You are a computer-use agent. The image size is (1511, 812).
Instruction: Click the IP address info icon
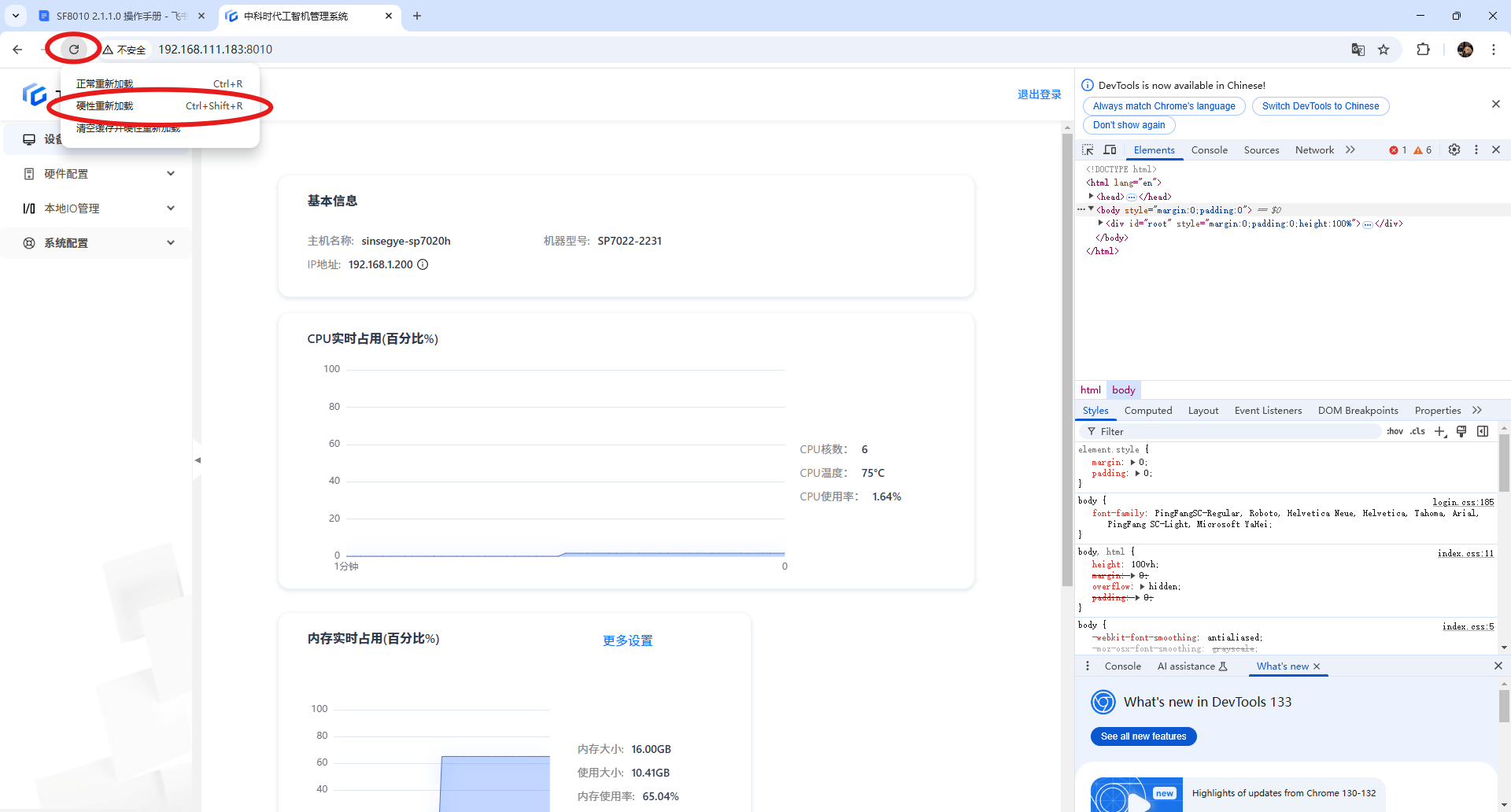coord(423,264)
